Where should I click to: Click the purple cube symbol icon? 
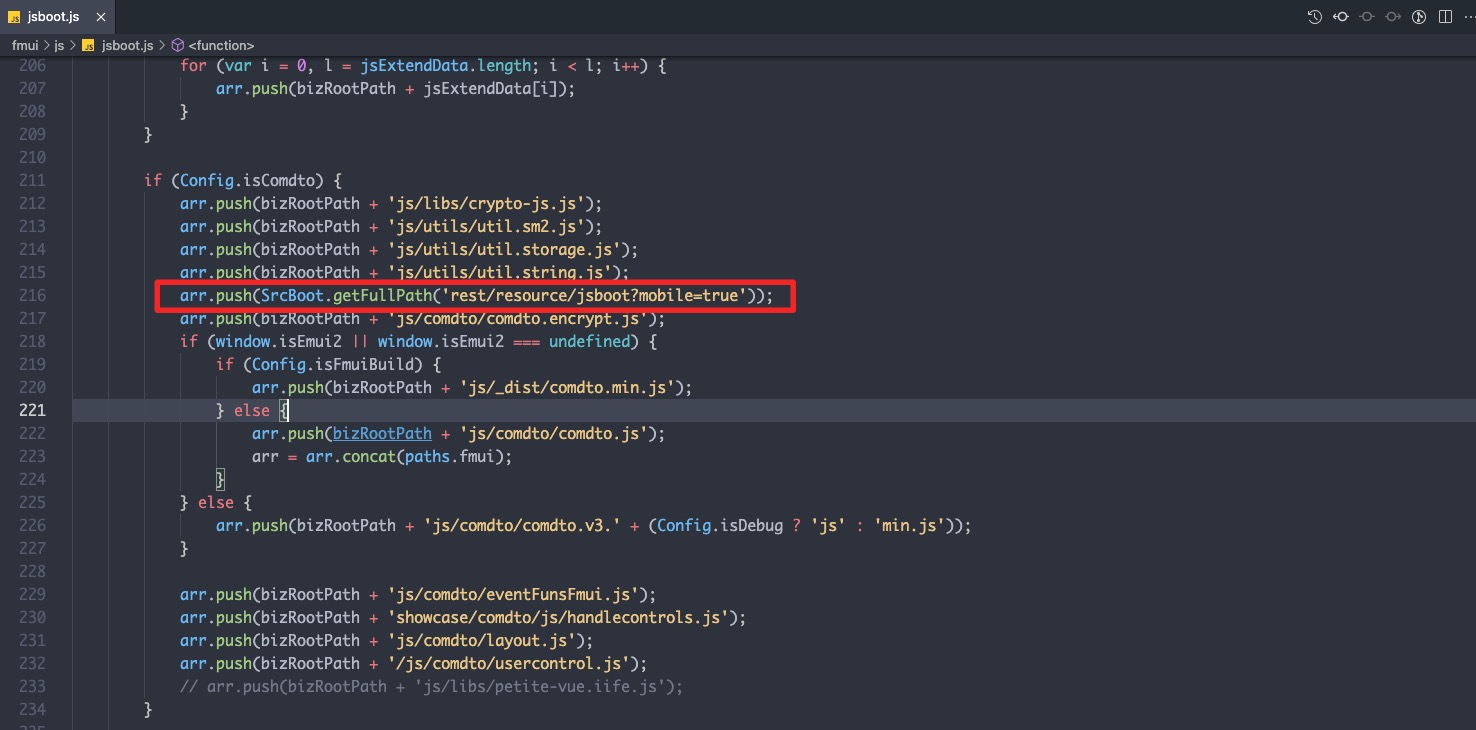point(177,45)
